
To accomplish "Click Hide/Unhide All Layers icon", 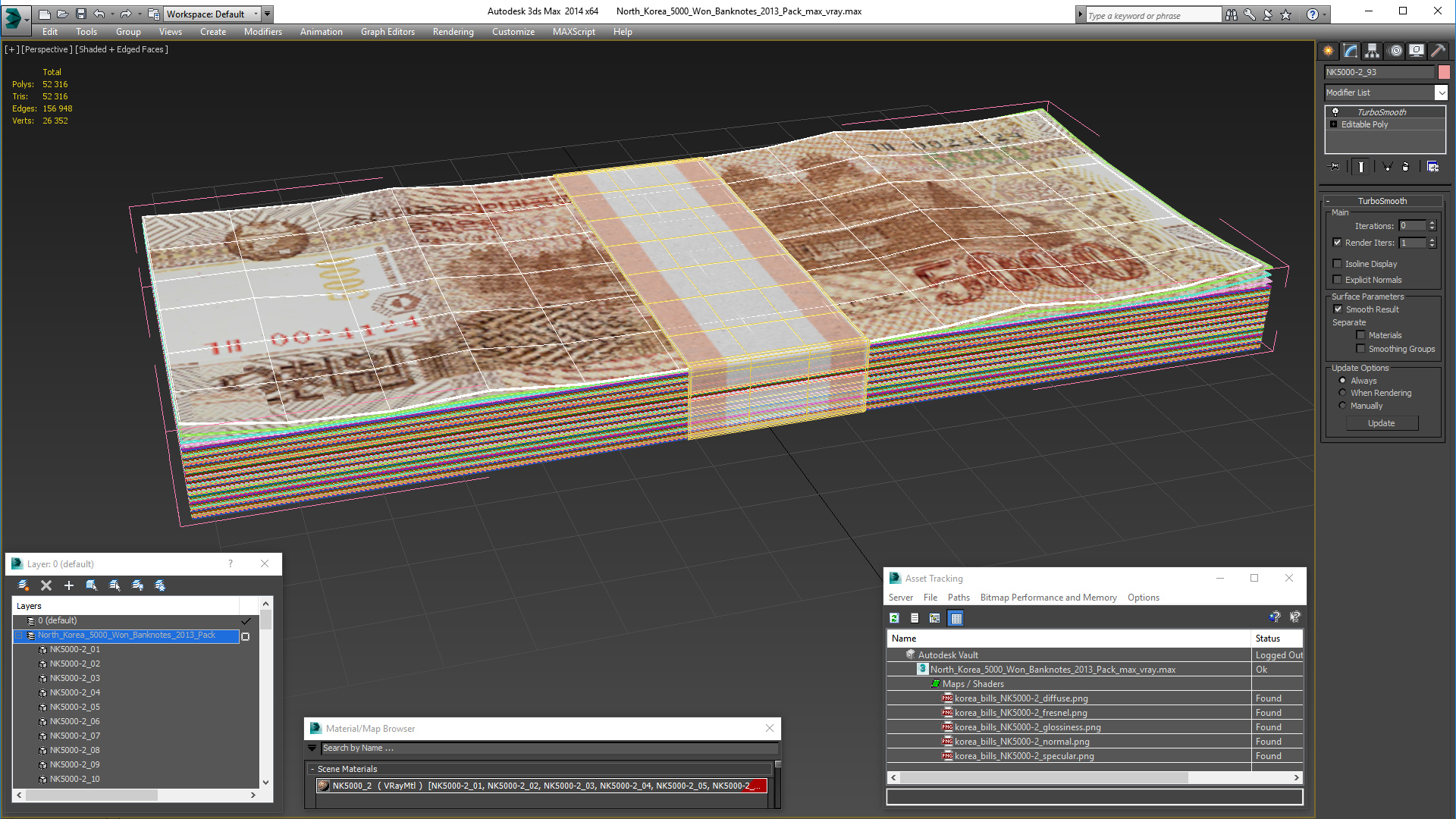I will (137, 585).
